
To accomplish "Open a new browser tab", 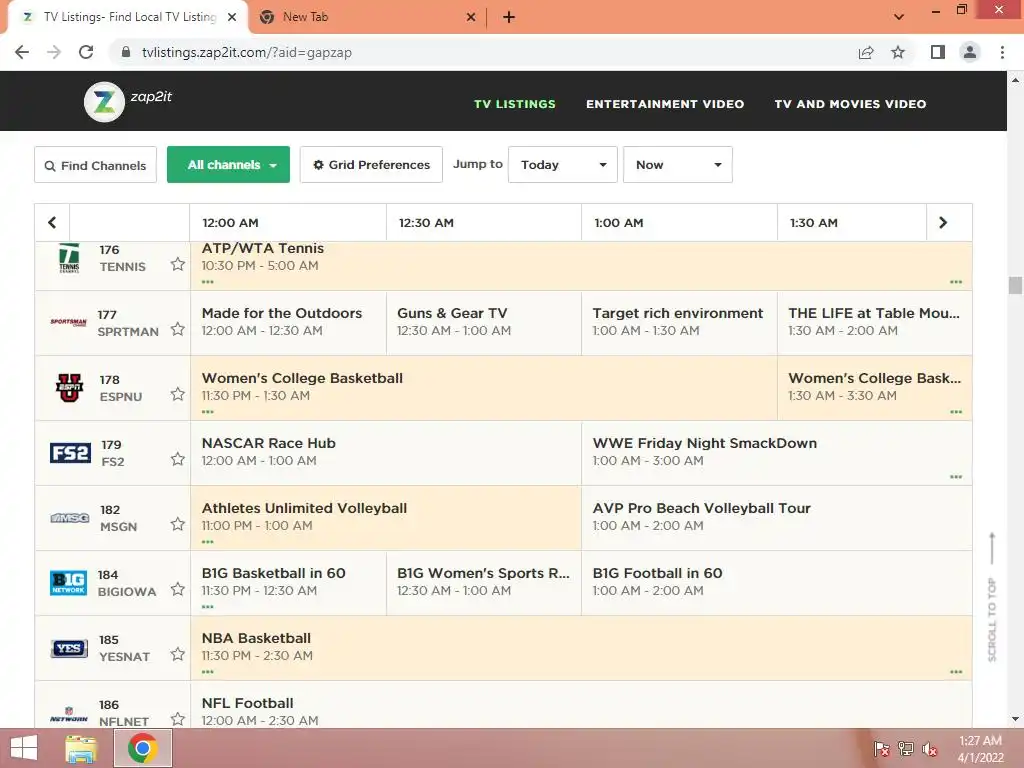I will [x=509, y=18].
